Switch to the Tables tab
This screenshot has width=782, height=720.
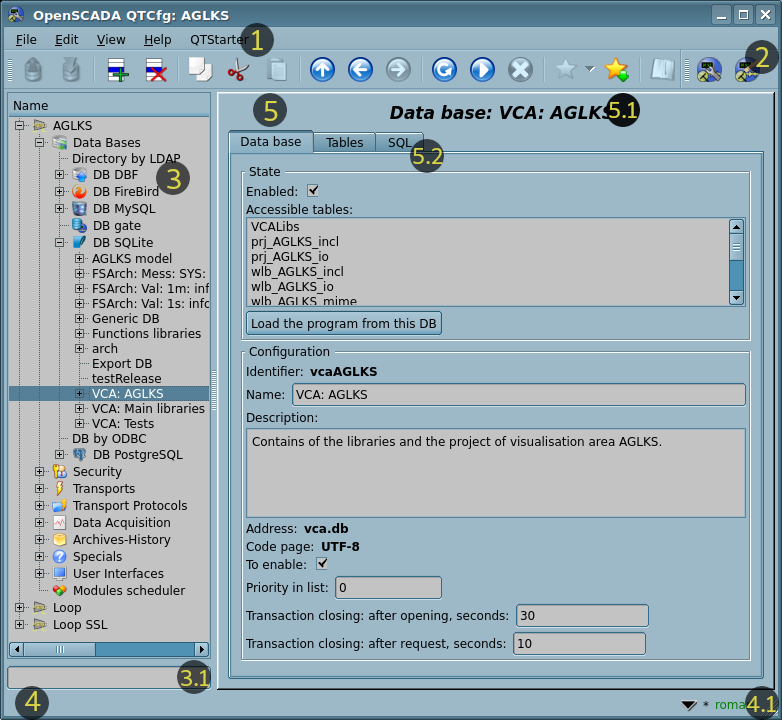point(344,143)
